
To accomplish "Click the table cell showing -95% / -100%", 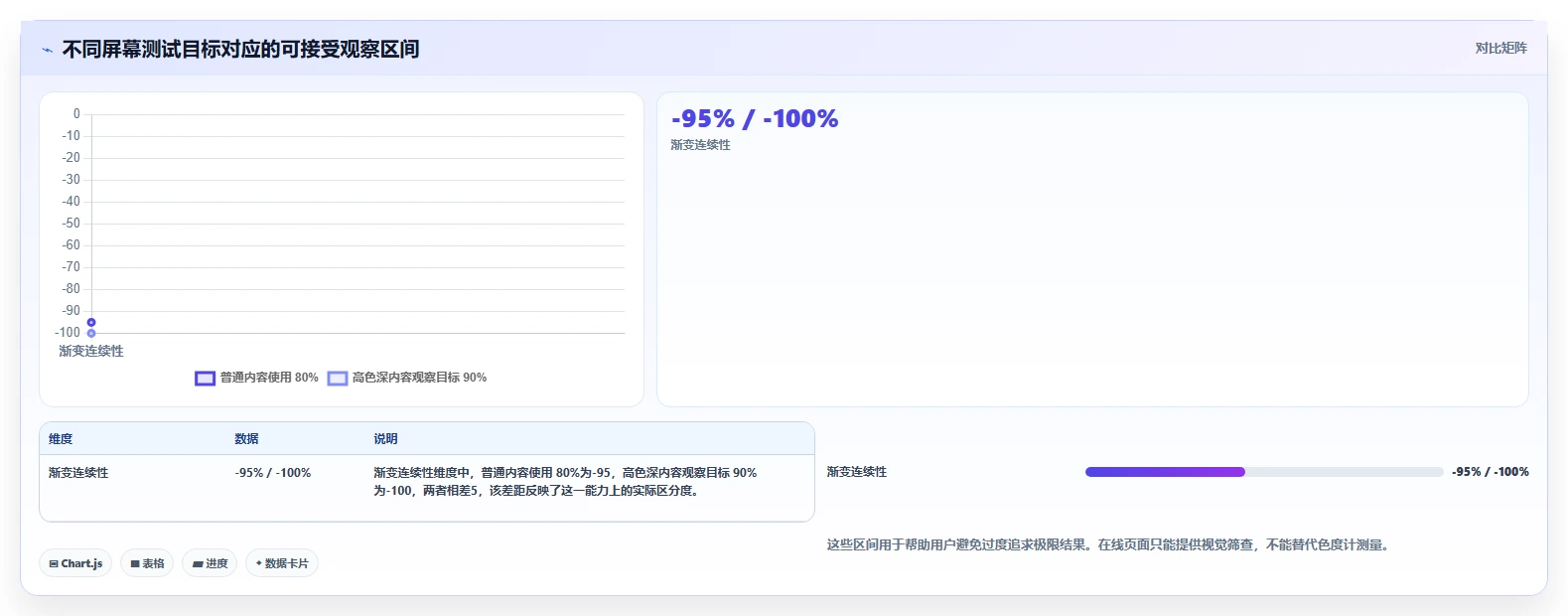I will coord(273,473).
